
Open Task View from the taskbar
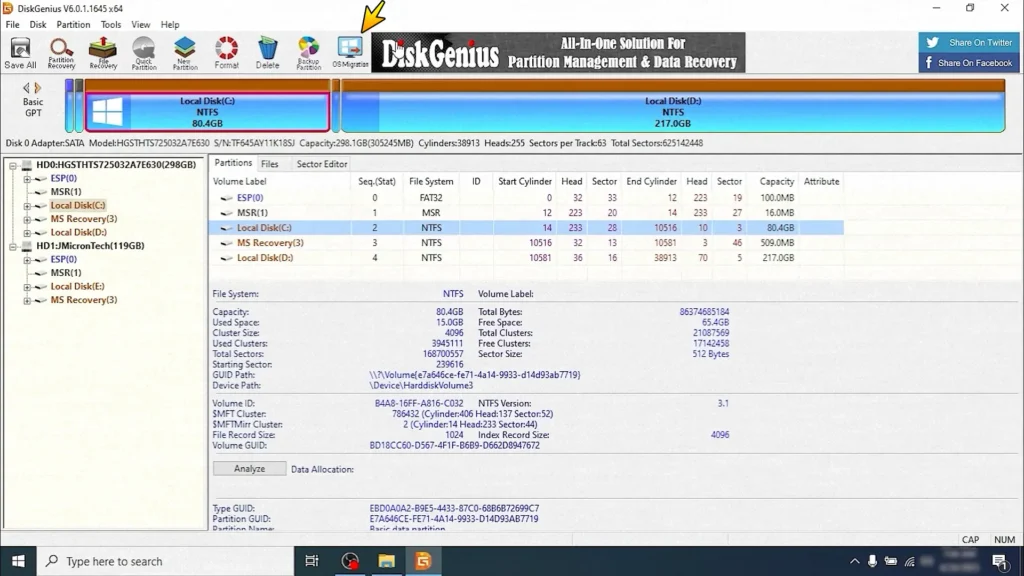click(312, 561)
